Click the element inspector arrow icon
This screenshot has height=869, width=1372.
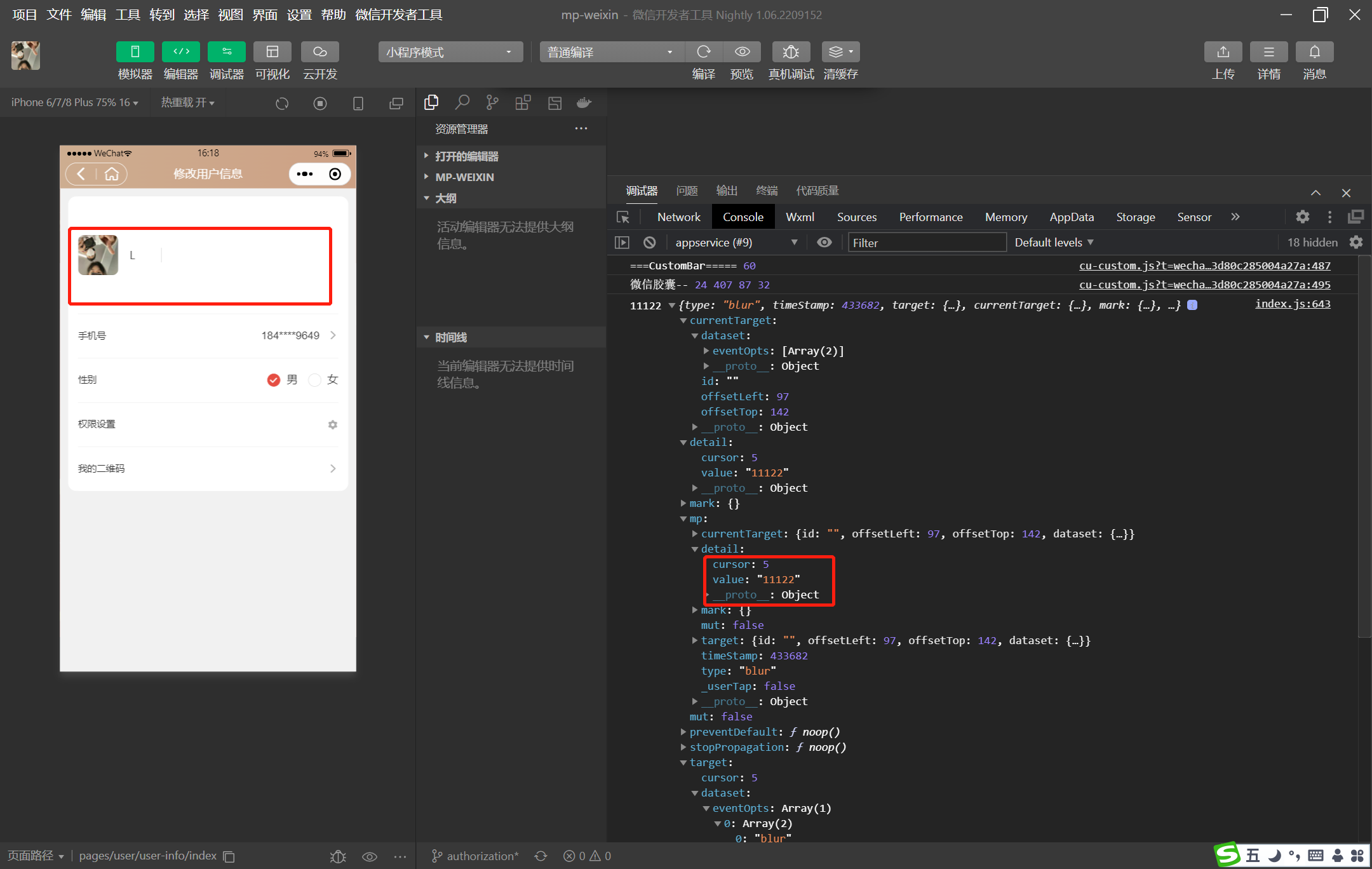(x=623, y=217)
